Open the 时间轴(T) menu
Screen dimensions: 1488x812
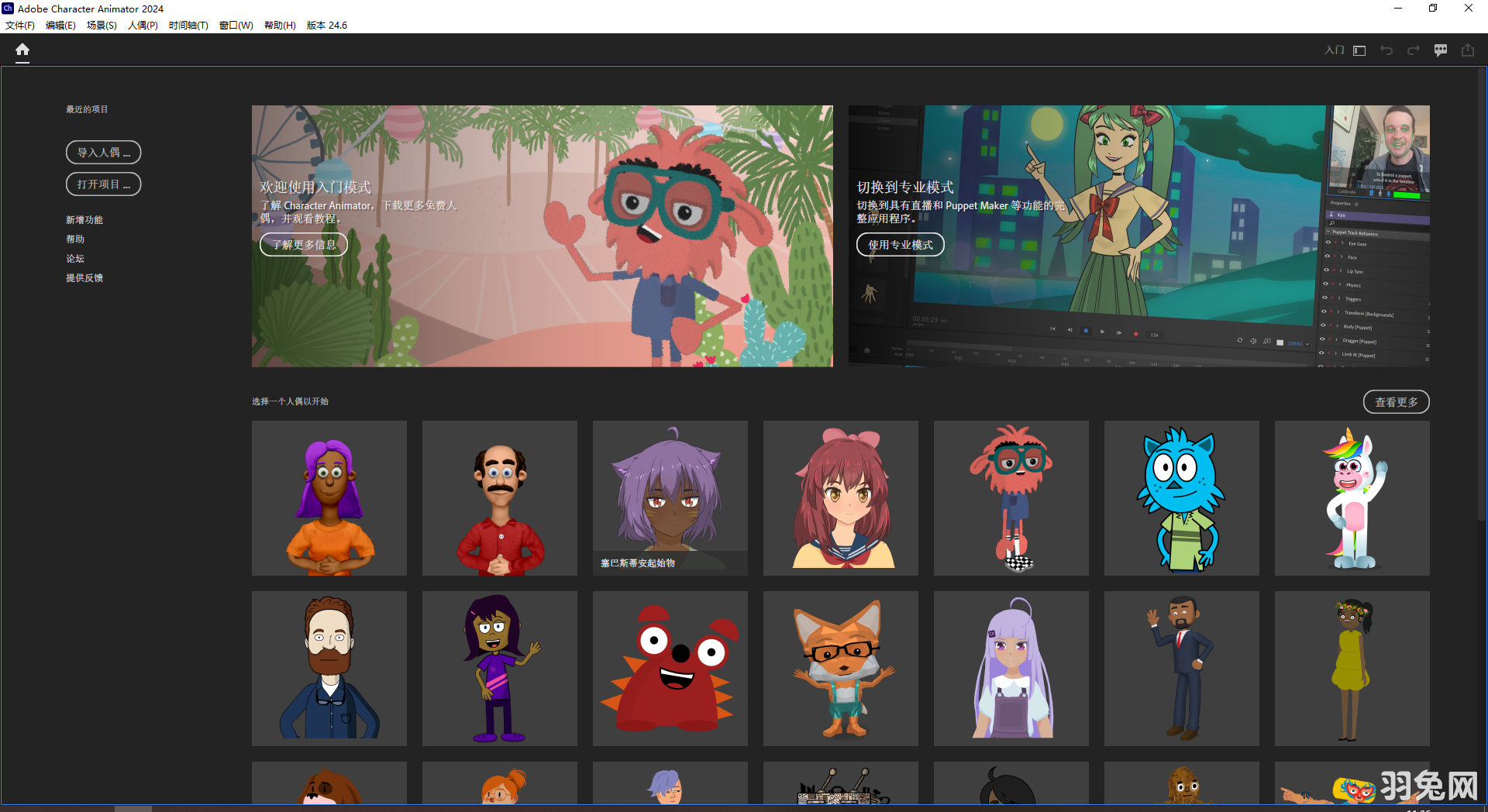188,25
